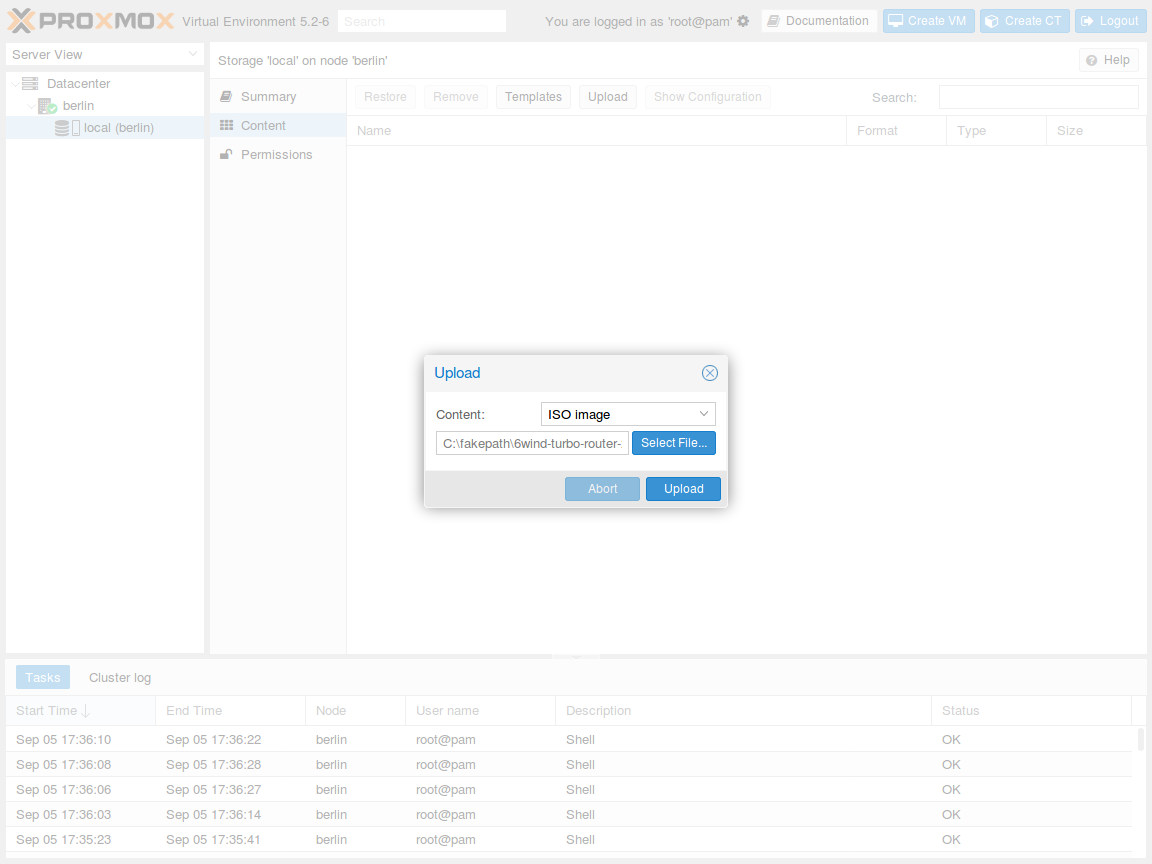Image resolution: width=1152 pixels, height=864 pixels.
Task: Click the Permissions unlock icon
Action: pyautogui.click(x=227, y=155)
